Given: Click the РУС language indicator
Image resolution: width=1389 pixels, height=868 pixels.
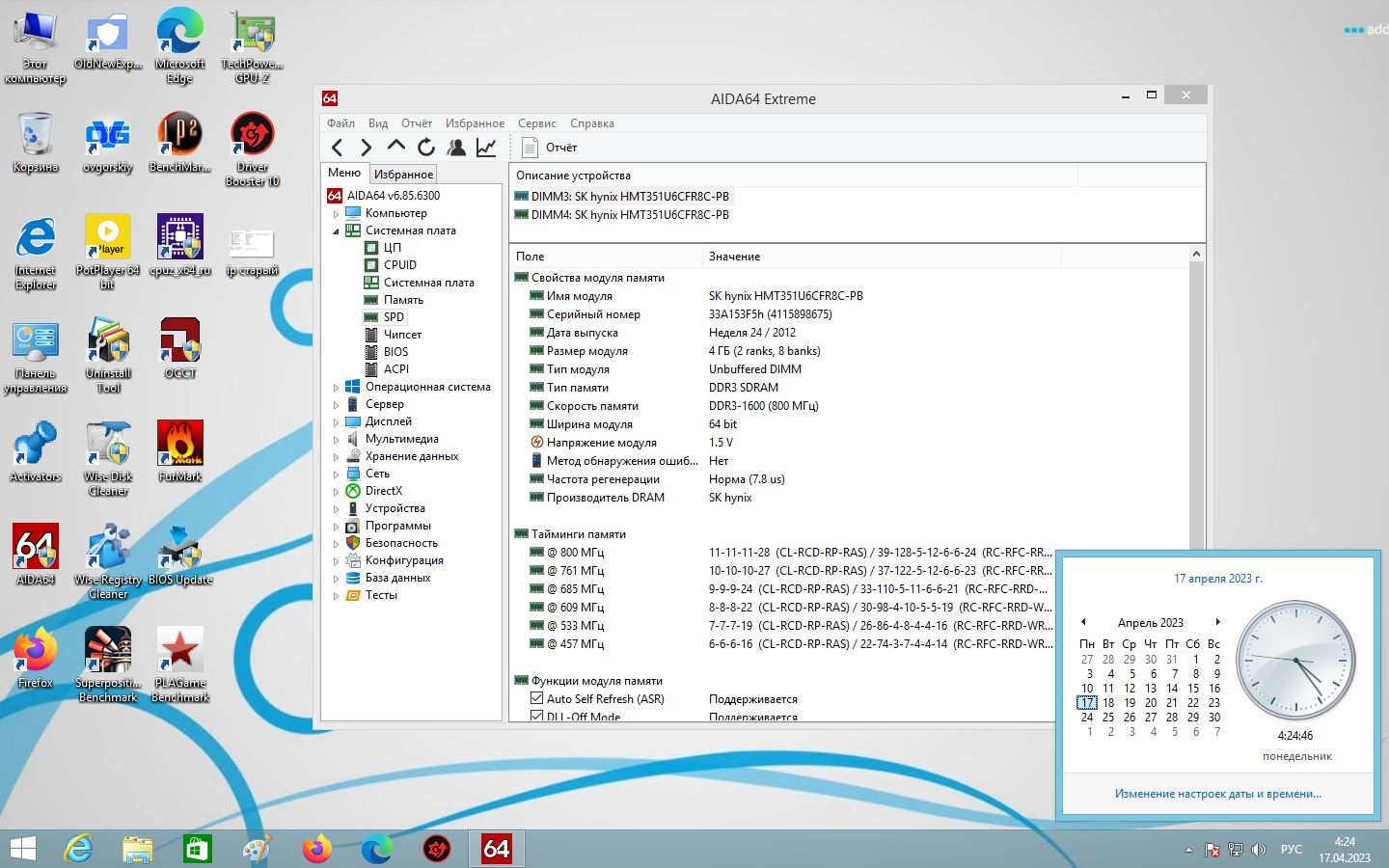Looking at the screenshot, I should [x=1291, y=850].
